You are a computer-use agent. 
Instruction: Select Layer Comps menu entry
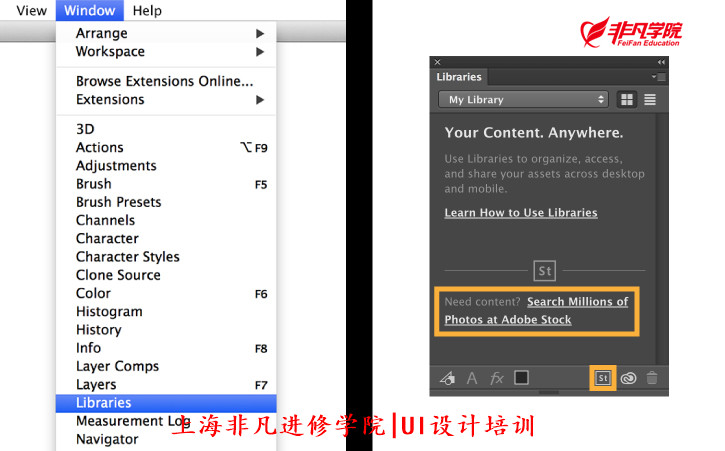(166, 366)
